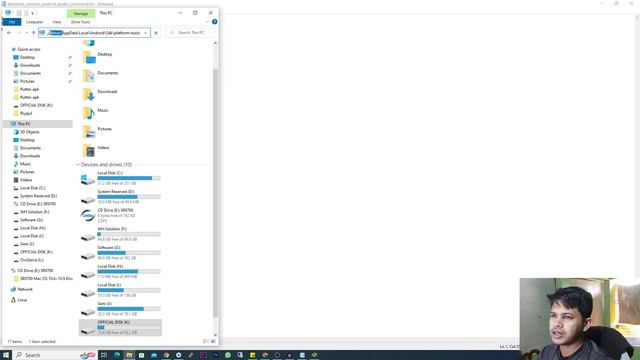Select the Software (G:) drive icon
640x360 pixels.
tap(88, 256)
